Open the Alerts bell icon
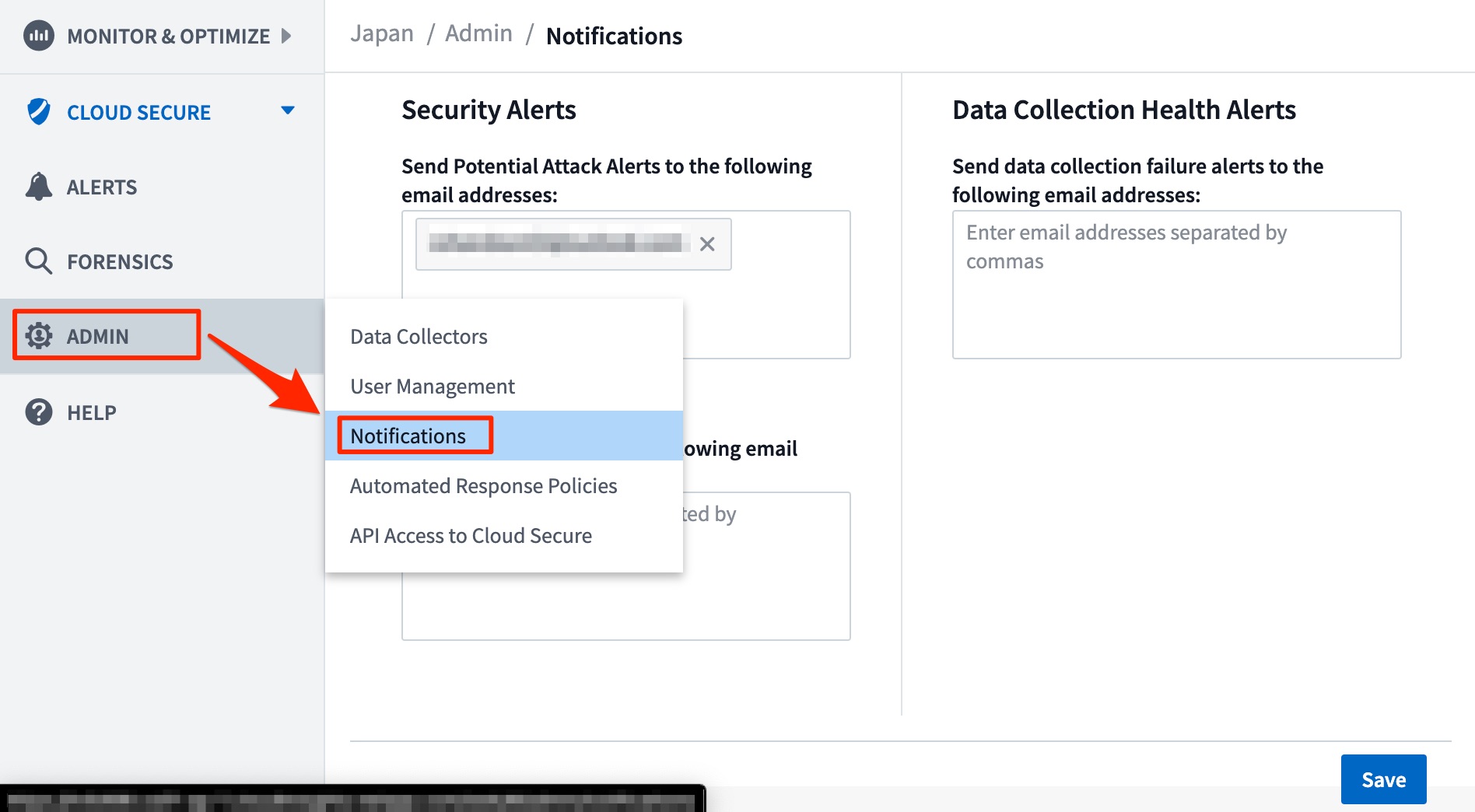 pos(38,186)
